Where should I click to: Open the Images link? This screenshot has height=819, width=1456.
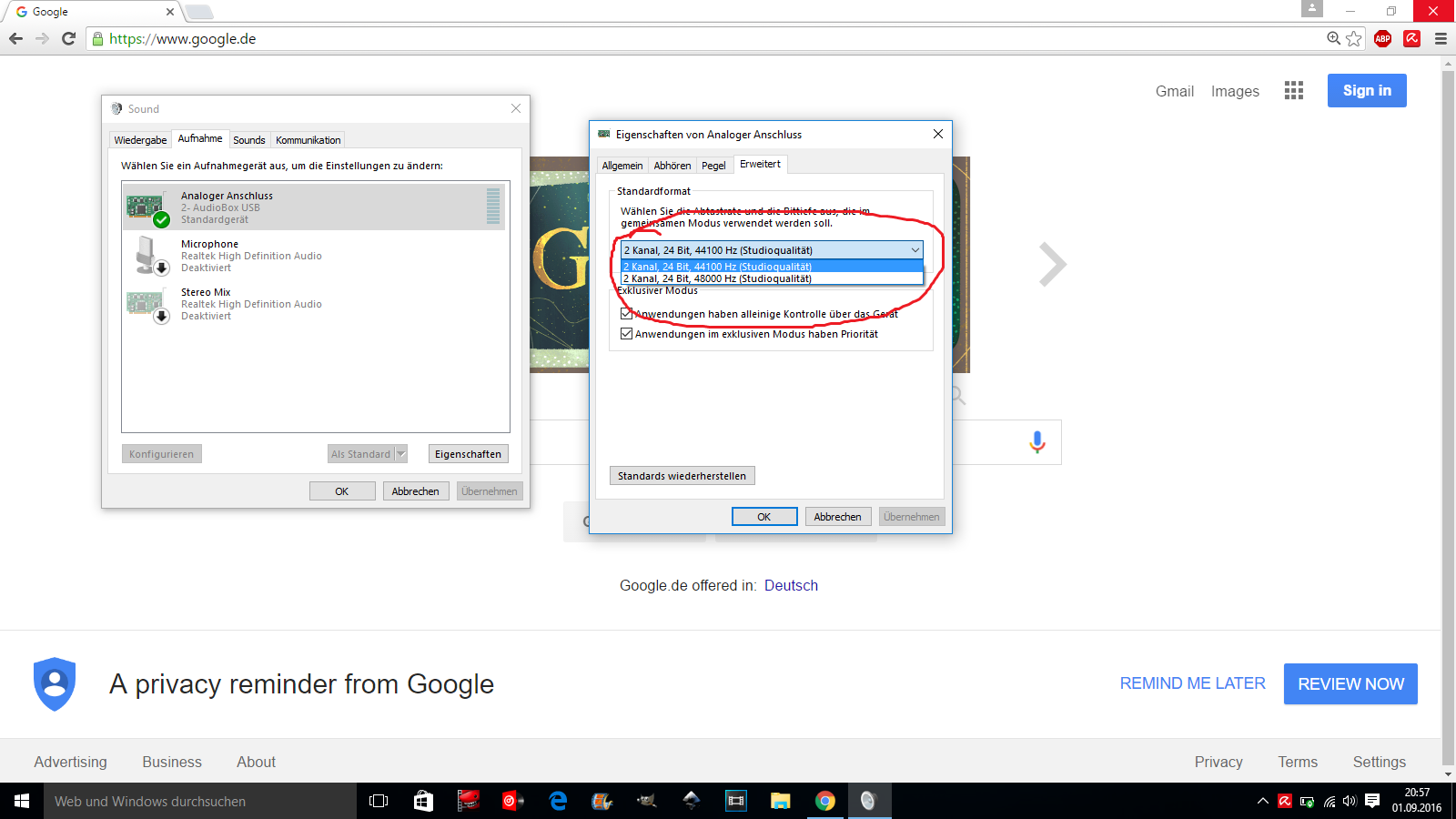click(1235, 91)
